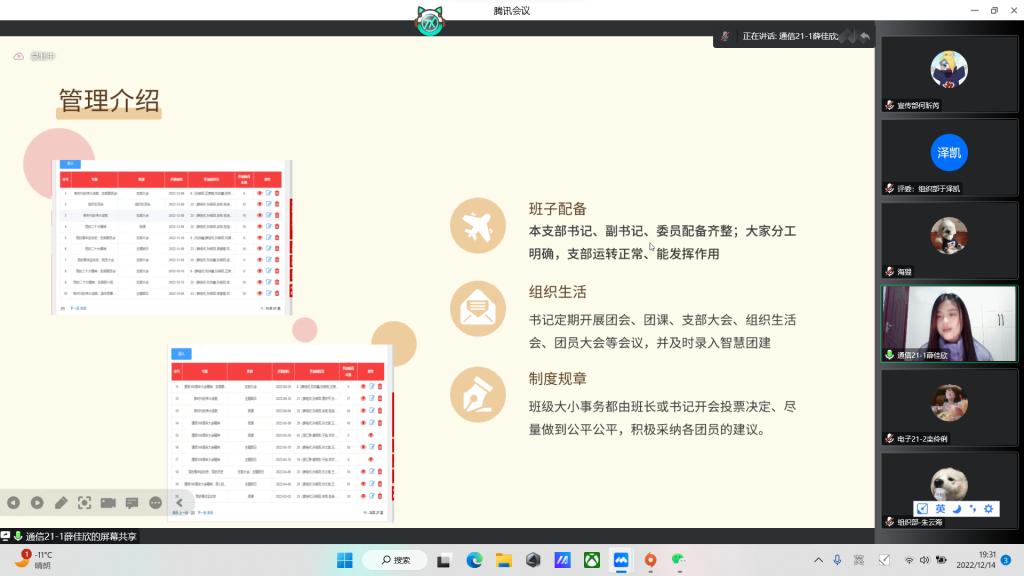Viewport: 1024px width, 576px height.
Task: Toggle the taskbar microphone tray icon
Action: [838, 560]
